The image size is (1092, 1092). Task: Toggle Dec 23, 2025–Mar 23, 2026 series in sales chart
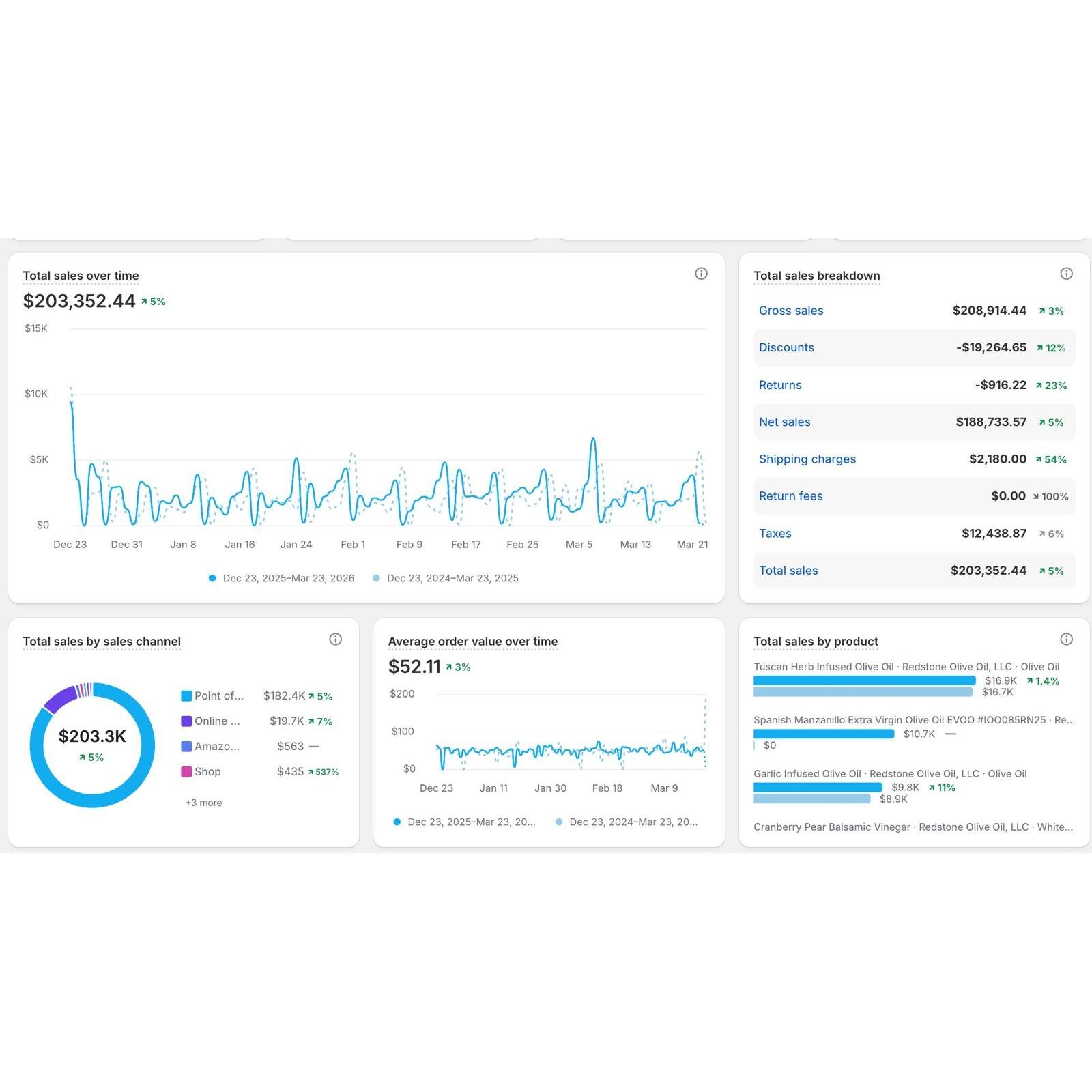coord(281,578)
